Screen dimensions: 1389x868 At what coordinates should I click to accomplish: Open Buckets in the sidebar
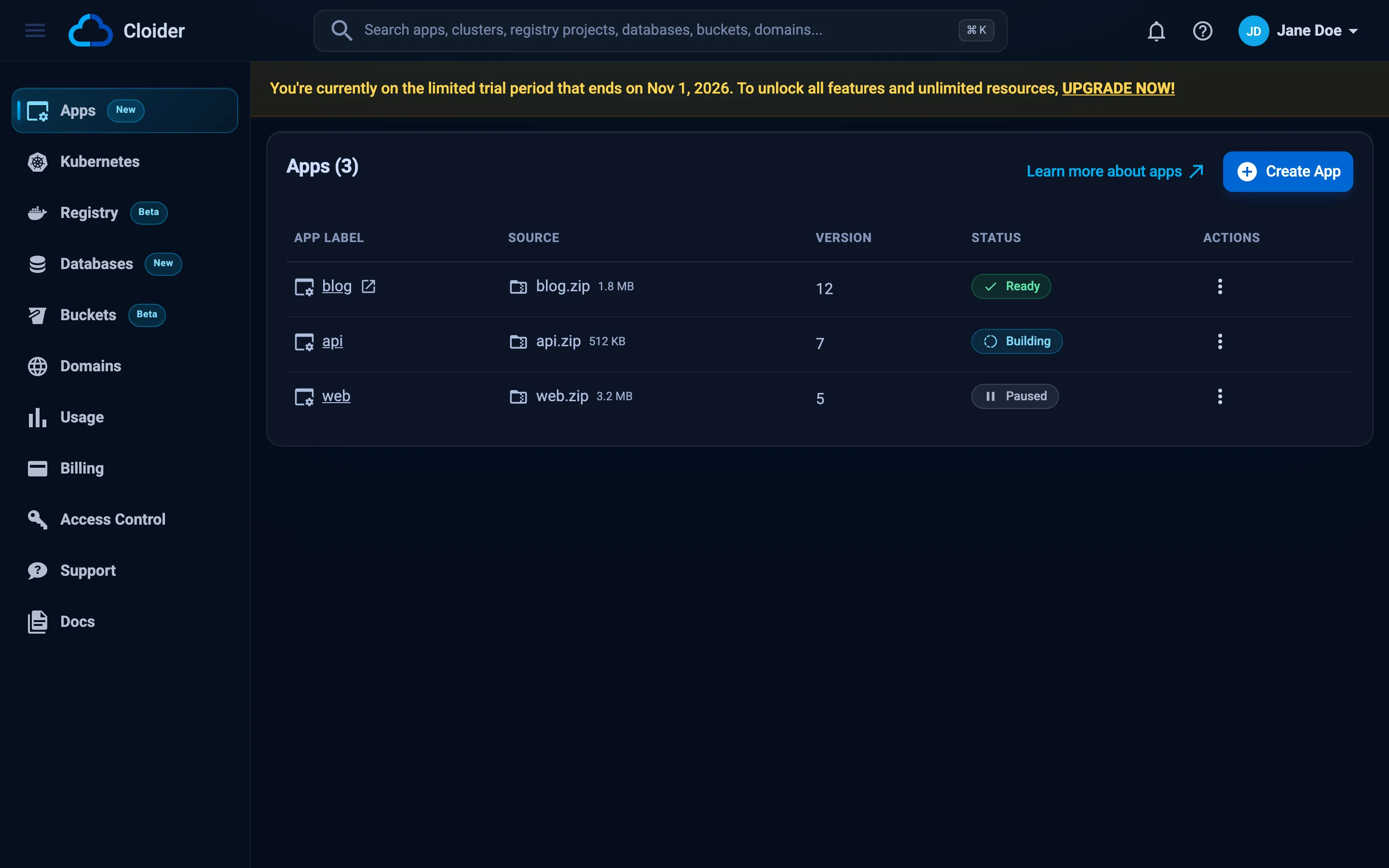124,315
